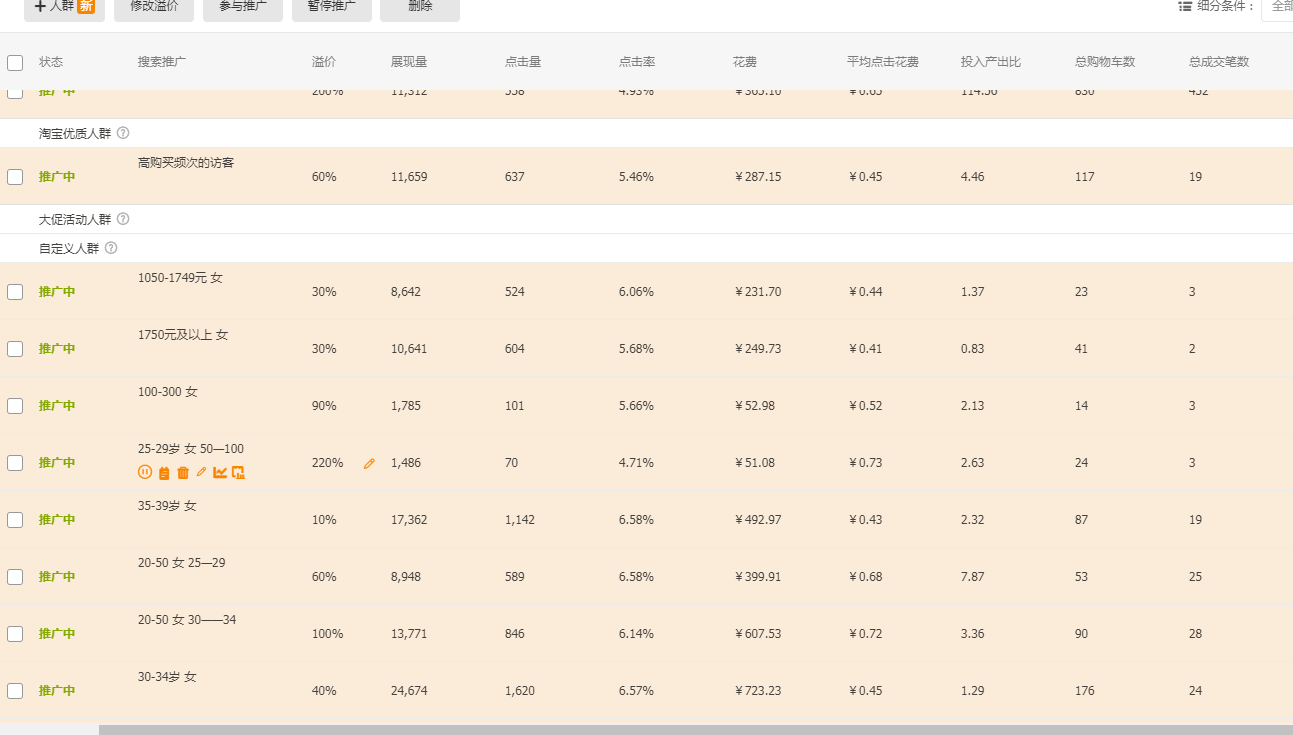The width and height of the screenshot is (1293, 735).
Task: Click the 暂停推广 button
Action: click(332, 8)
